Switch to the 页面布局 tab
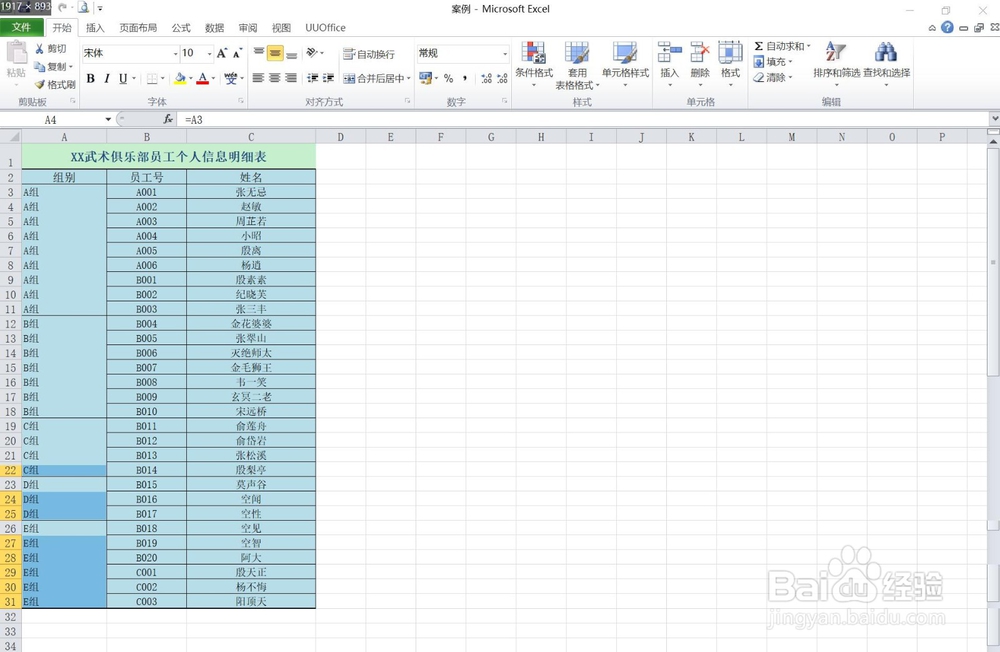Image resolution: width=1000 pixels, height=652 pixels. (x=138, y=27)
